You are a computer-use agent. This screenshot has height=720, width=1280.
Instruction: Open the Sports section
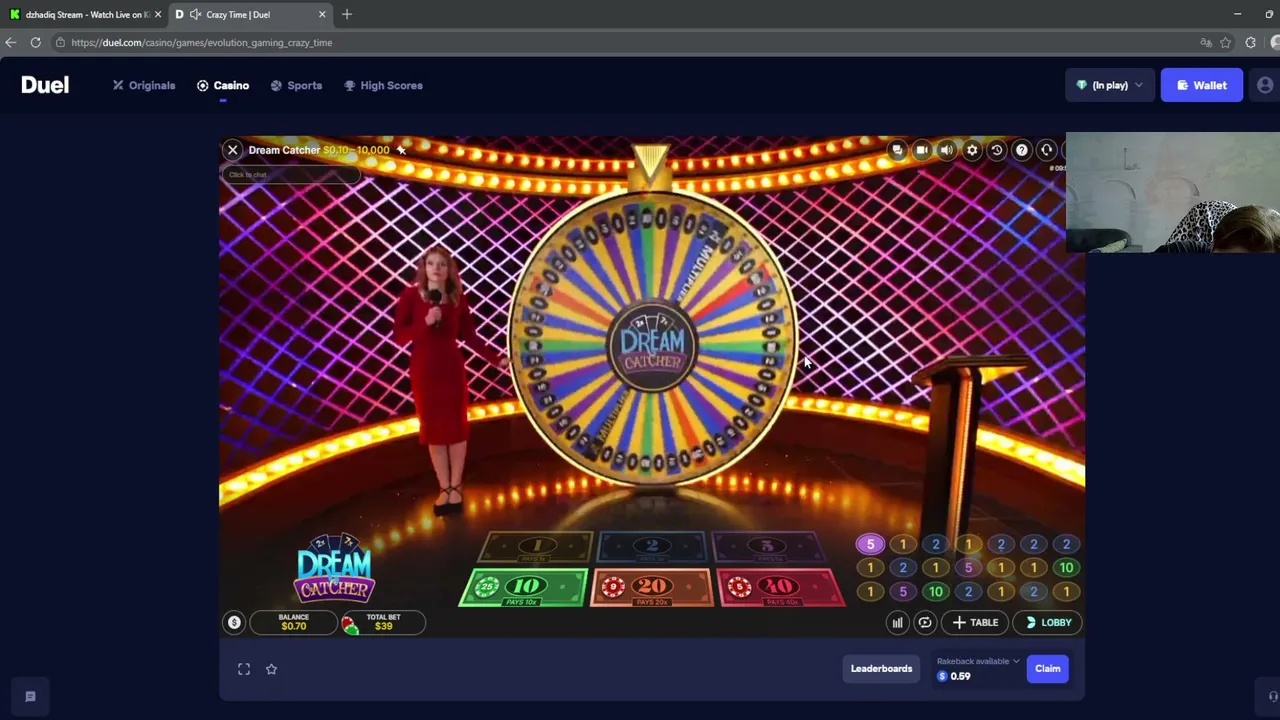pyautogui.click(x=296, y=86)
